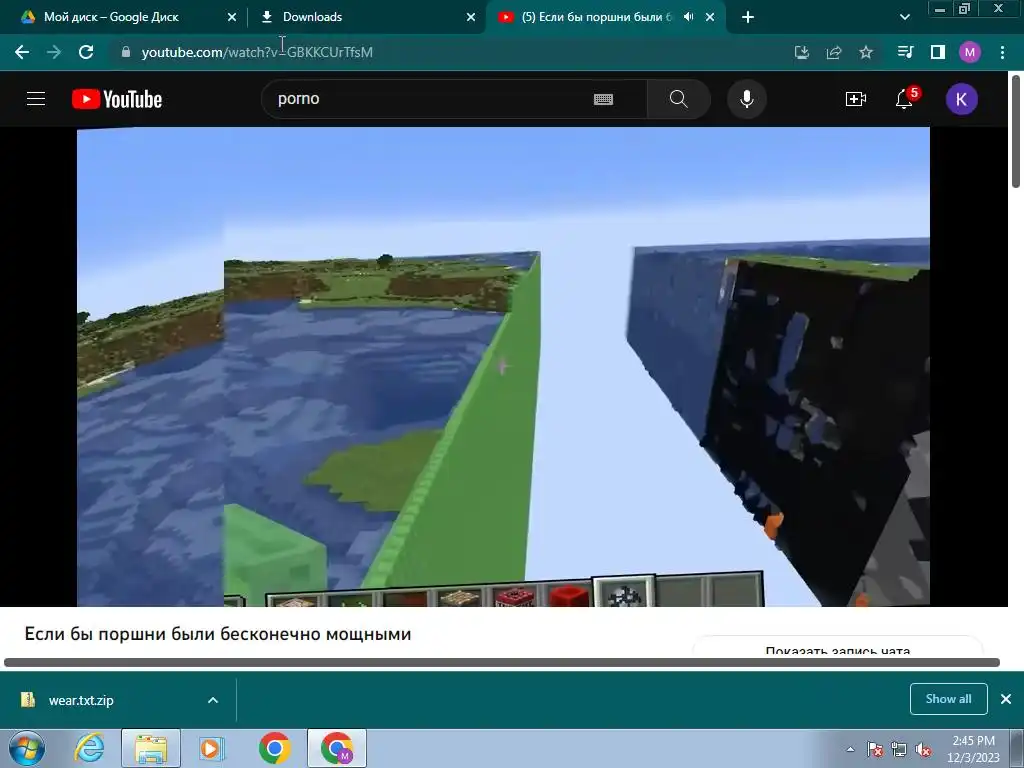
Task: Open the Chrome three-dot menu
Action: click(x=1002, y=52)
